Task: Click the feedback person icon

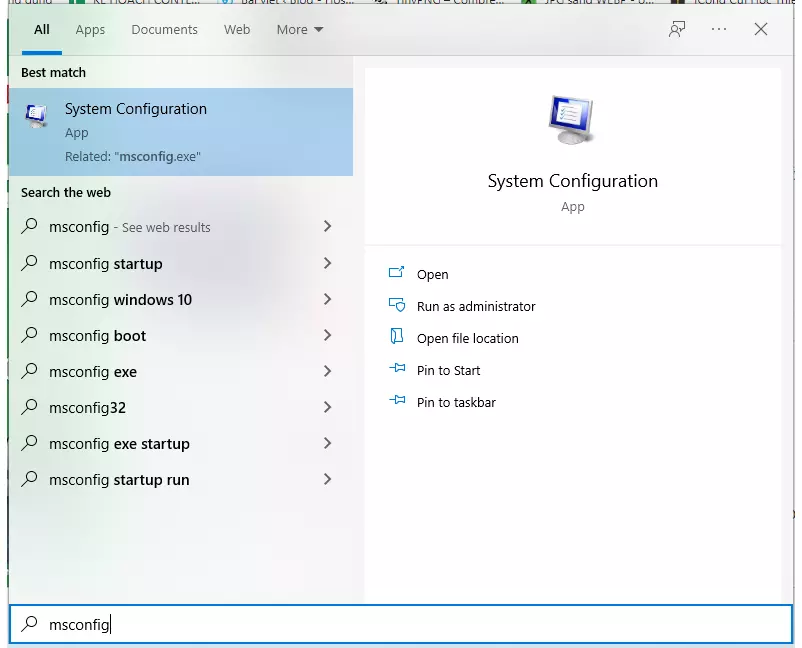Action: pos(677,29)
